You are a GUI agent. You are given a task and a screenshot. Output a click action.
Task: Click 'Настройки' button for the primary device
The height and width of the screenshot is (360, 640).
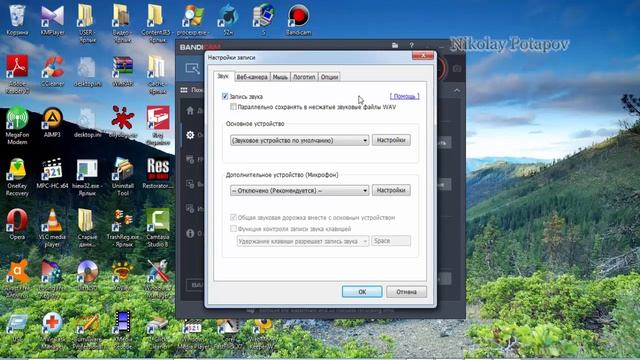click(x=391, y=140)
